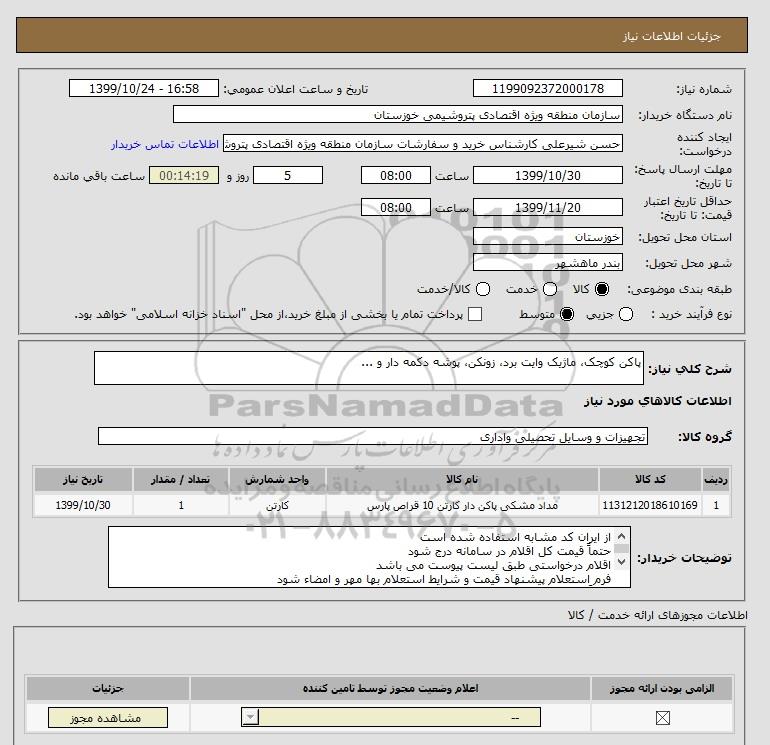
Task: Click the response deadline date 1399/10/30 field
Action: (x=548, y=175)
